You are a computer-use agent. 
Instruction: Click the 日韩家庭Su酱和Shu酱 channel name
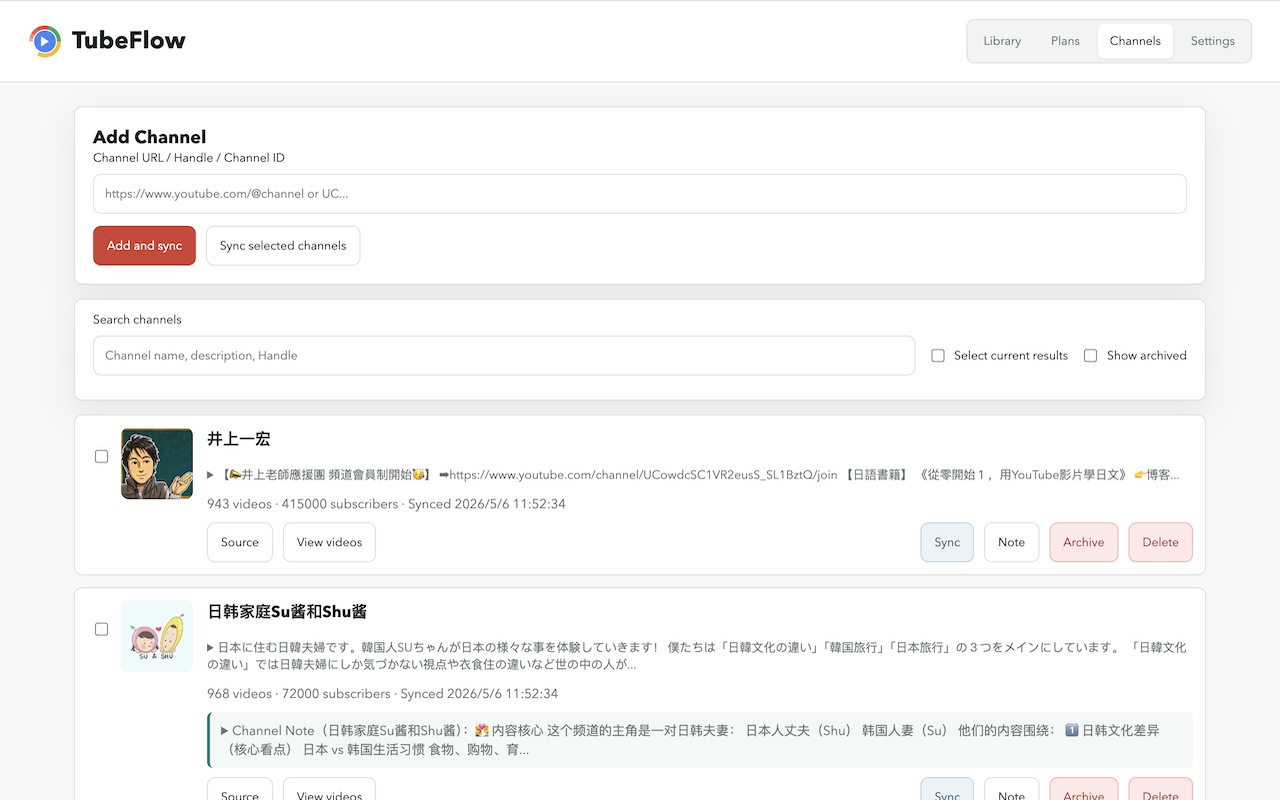pyautogui.click(x=287, y=611)
